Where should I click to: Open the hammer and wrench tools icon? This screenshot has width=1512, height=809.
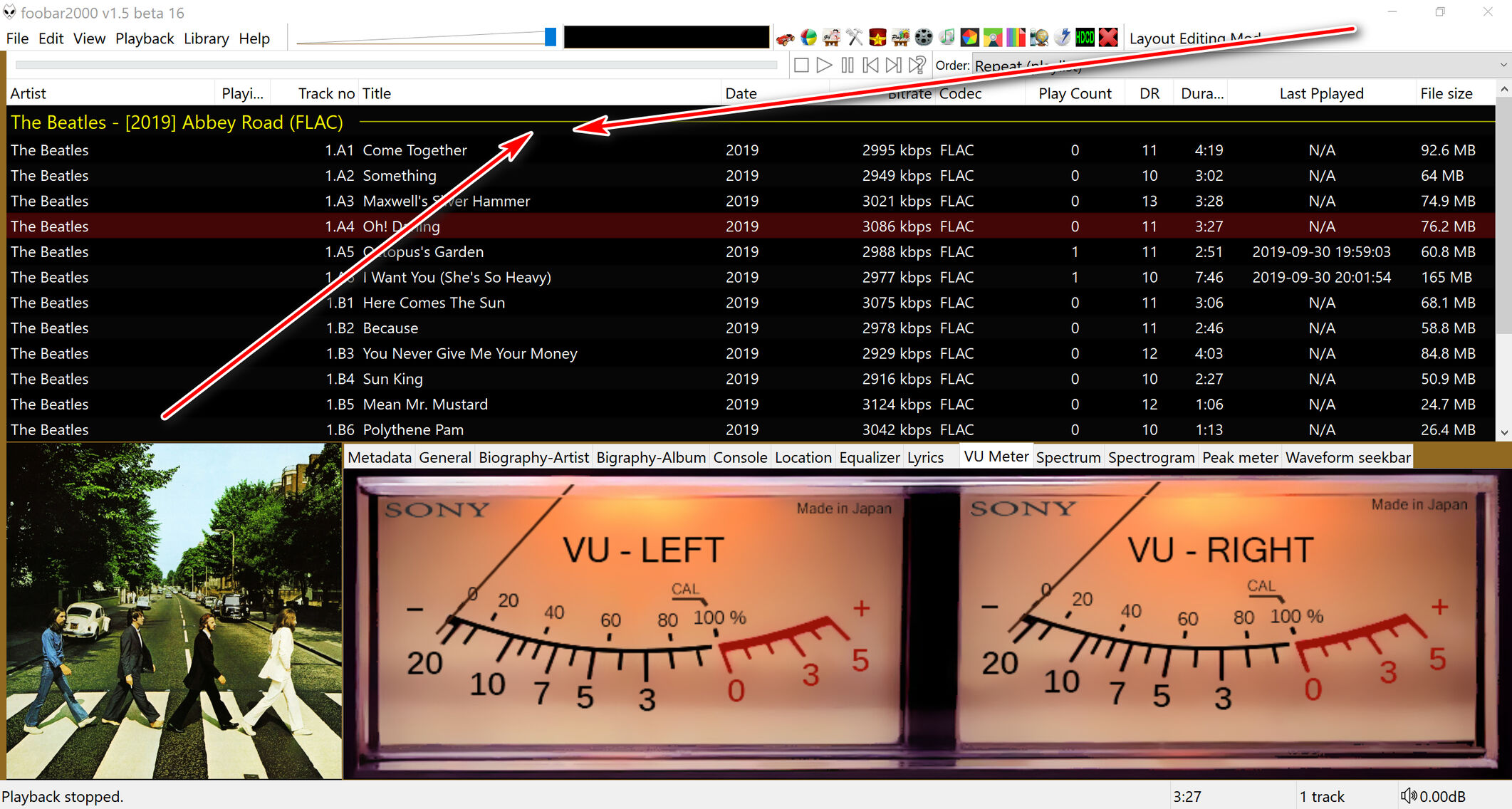click(x=855, y=38)
